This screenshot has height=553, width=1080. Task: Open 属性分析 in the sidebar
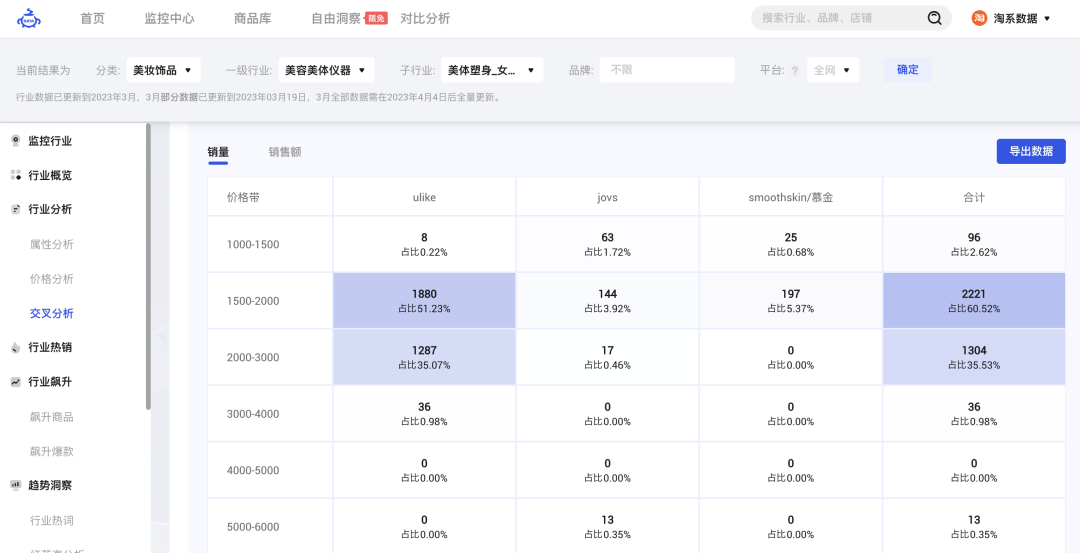click(52, 244)
